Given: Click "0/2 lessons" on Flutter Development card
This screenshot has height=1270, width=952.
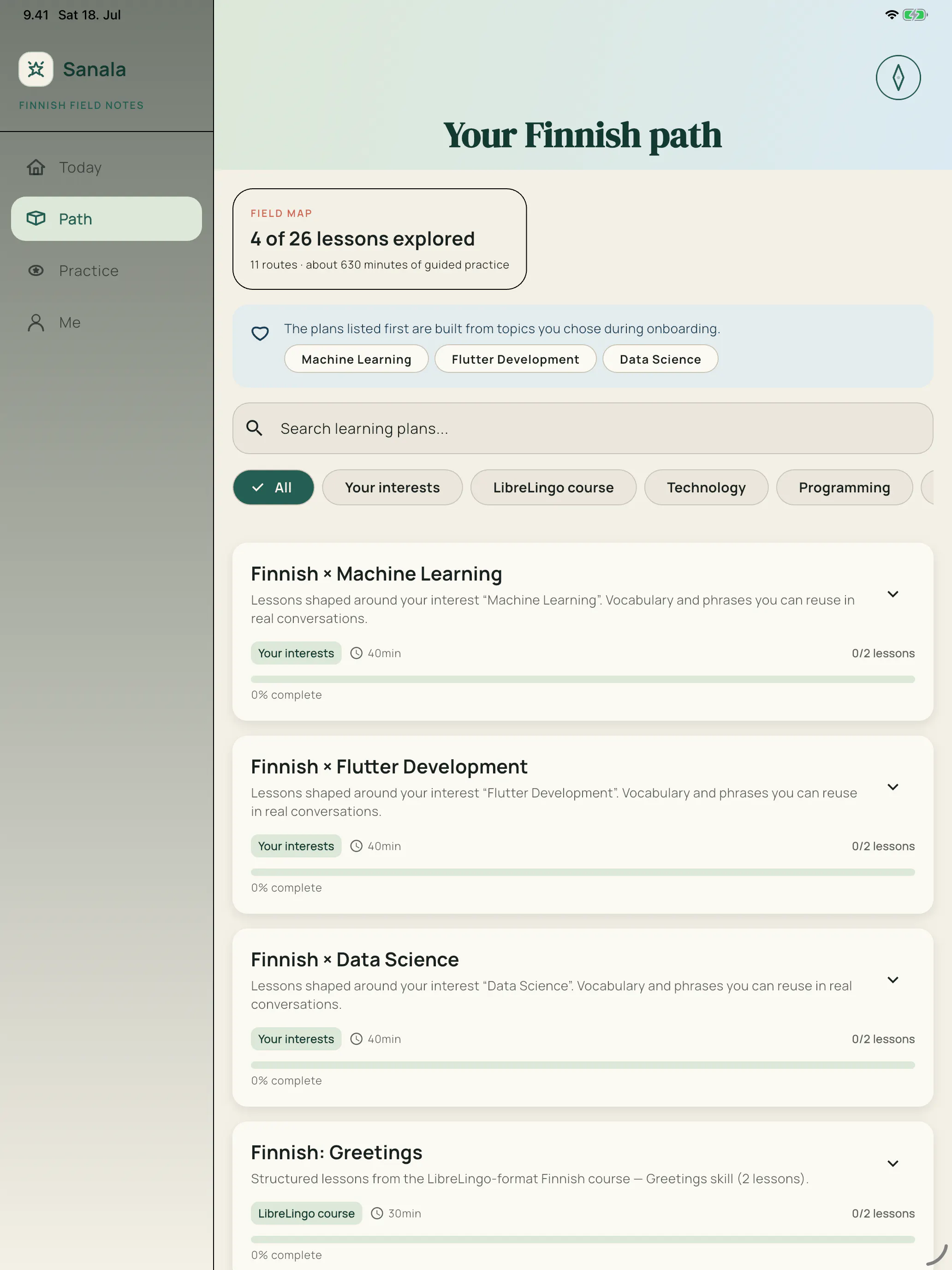Looking at the screenshot, I should (x=883, y=846).
